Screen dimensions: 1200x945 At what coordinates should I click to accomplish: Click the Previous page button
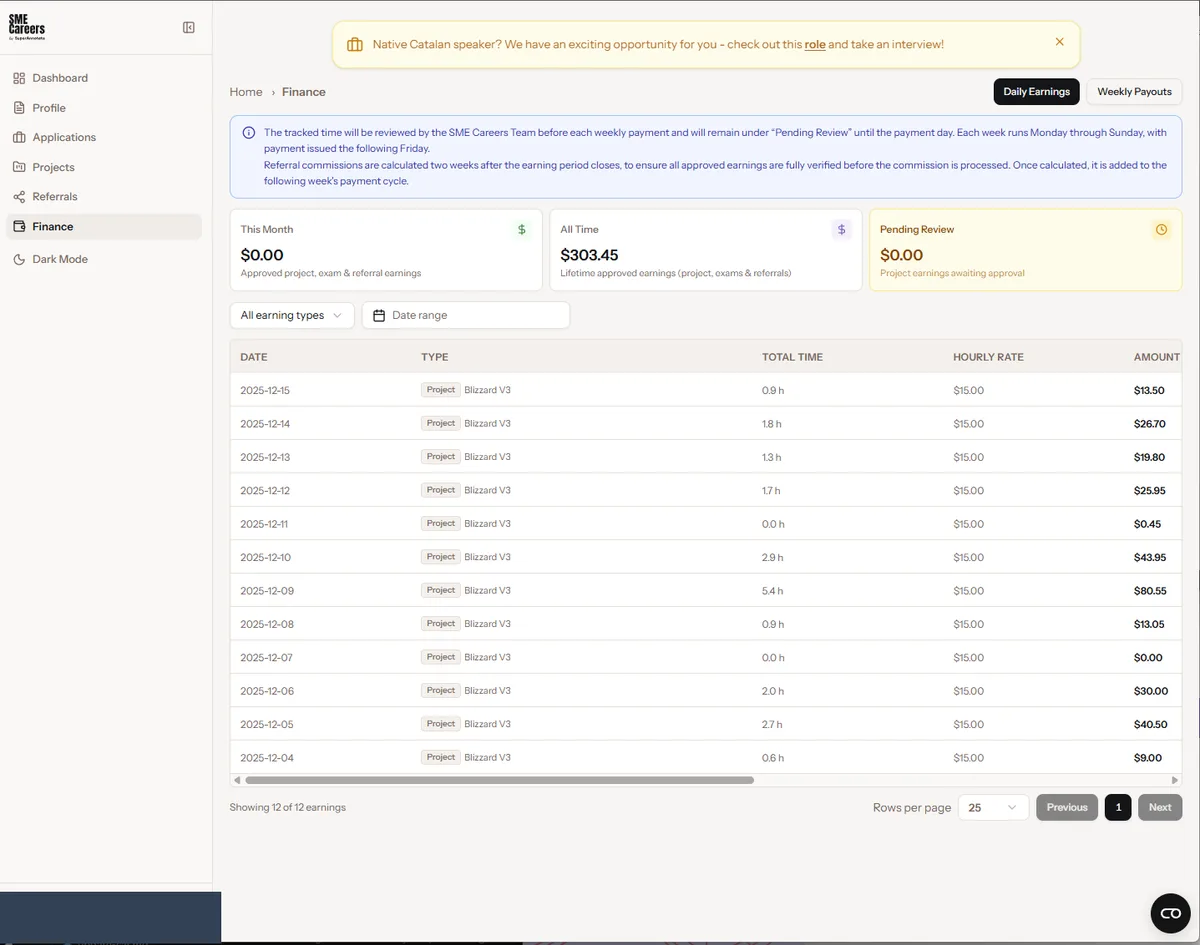1067,807
